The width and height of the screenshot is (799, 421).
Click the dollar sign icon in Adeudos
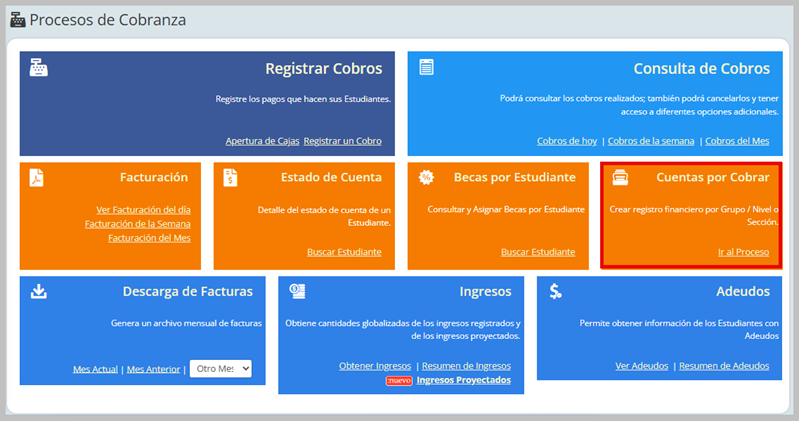pyautogui.click(x=555, y=291)
